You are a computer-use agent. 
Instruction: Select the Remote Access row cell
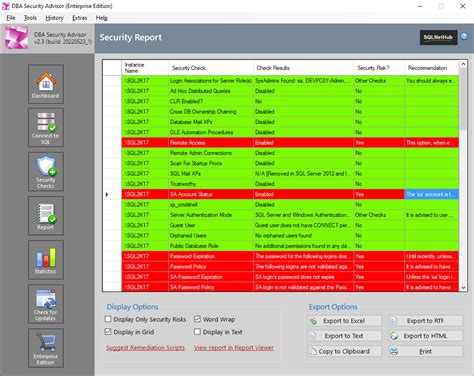211,143
